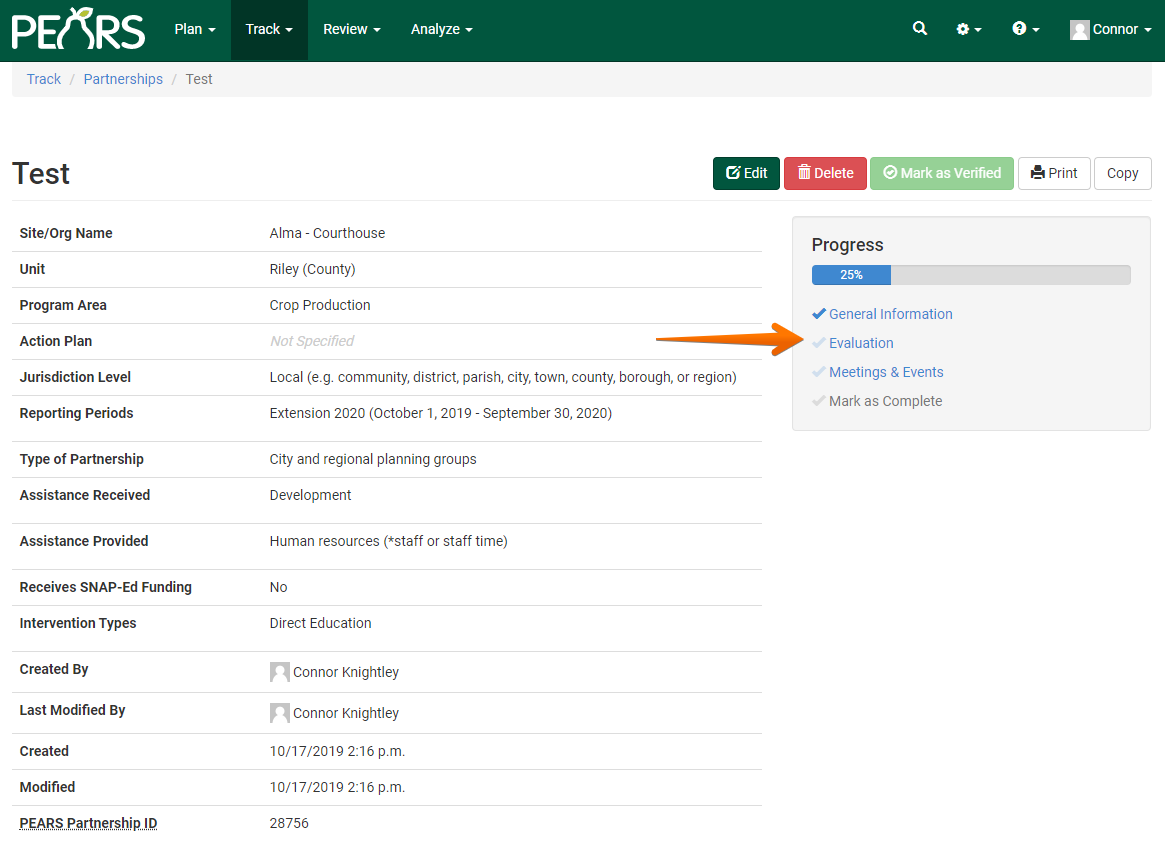Click the checkmark icon on Mark as Verified

888,173
